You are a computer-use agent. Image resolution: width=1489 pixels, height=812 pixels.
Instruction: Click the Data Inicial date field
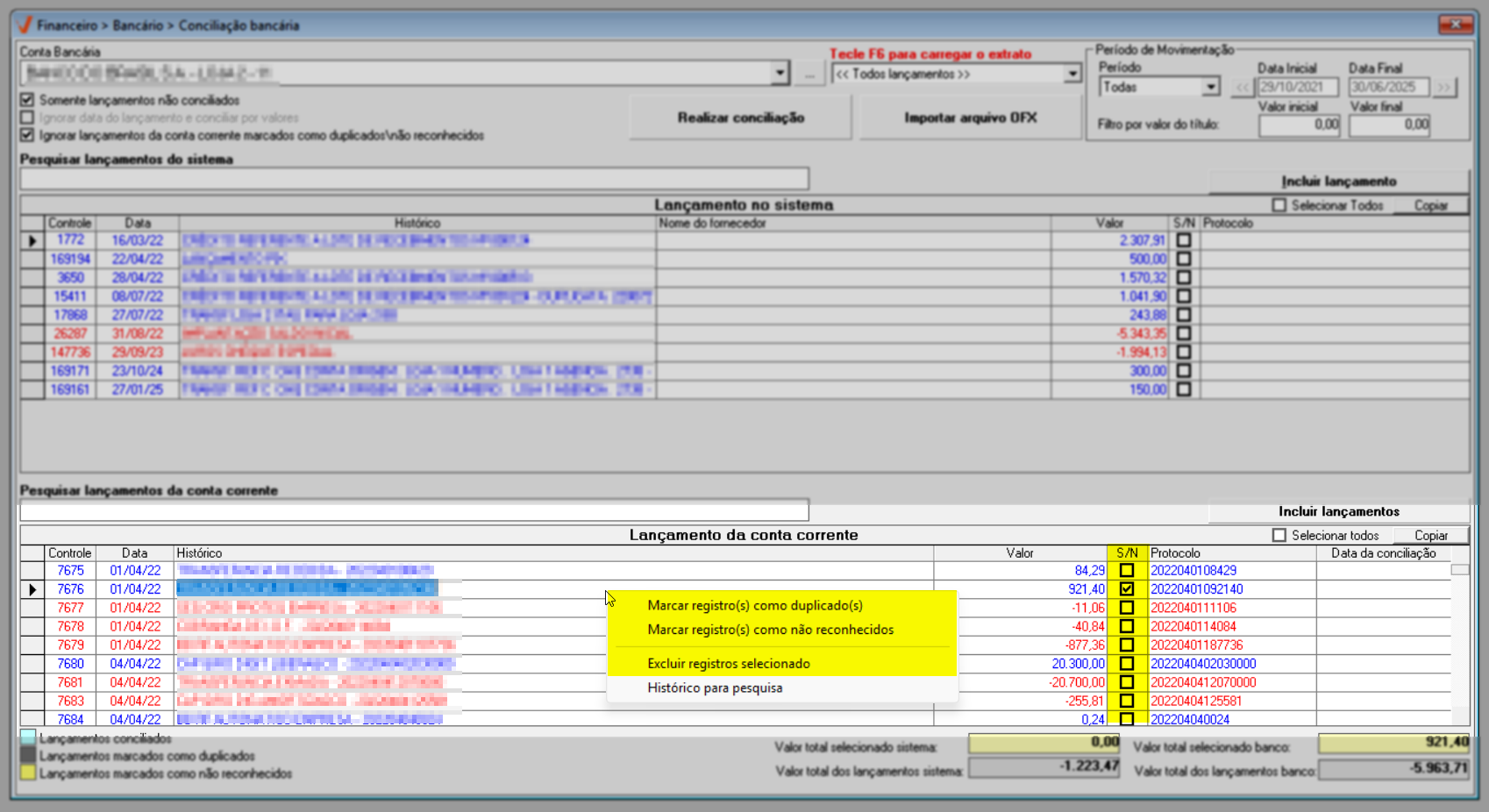1298,87
